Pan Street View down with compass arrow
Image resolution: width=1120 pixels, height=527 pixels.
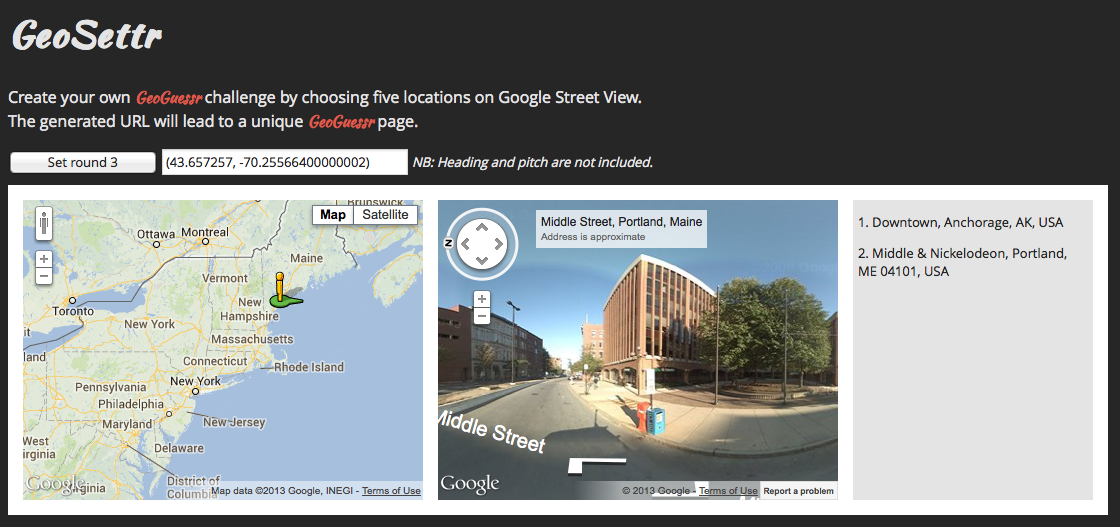(x=482, y=261)
